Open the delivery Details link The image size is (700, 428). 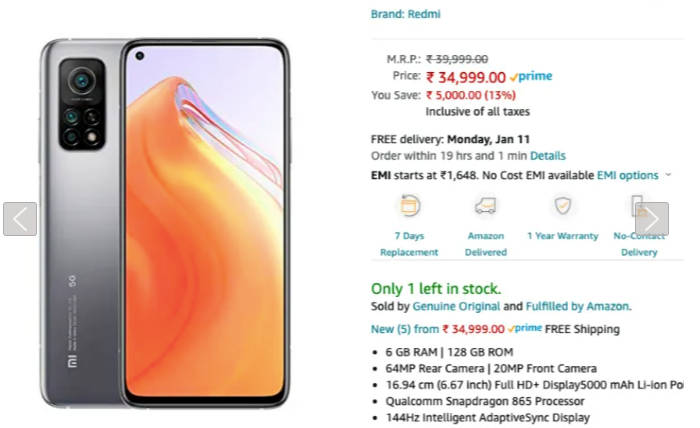click(x=547, y=156)
